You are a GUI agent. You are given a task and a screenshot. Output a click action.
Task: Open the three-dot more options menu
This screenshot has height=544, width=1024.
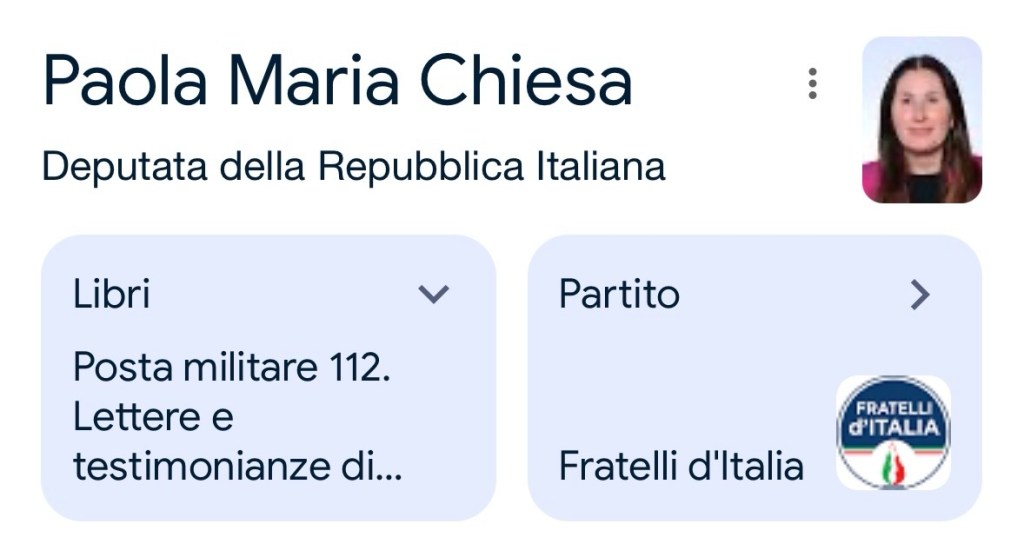click(x=812, y=84)
